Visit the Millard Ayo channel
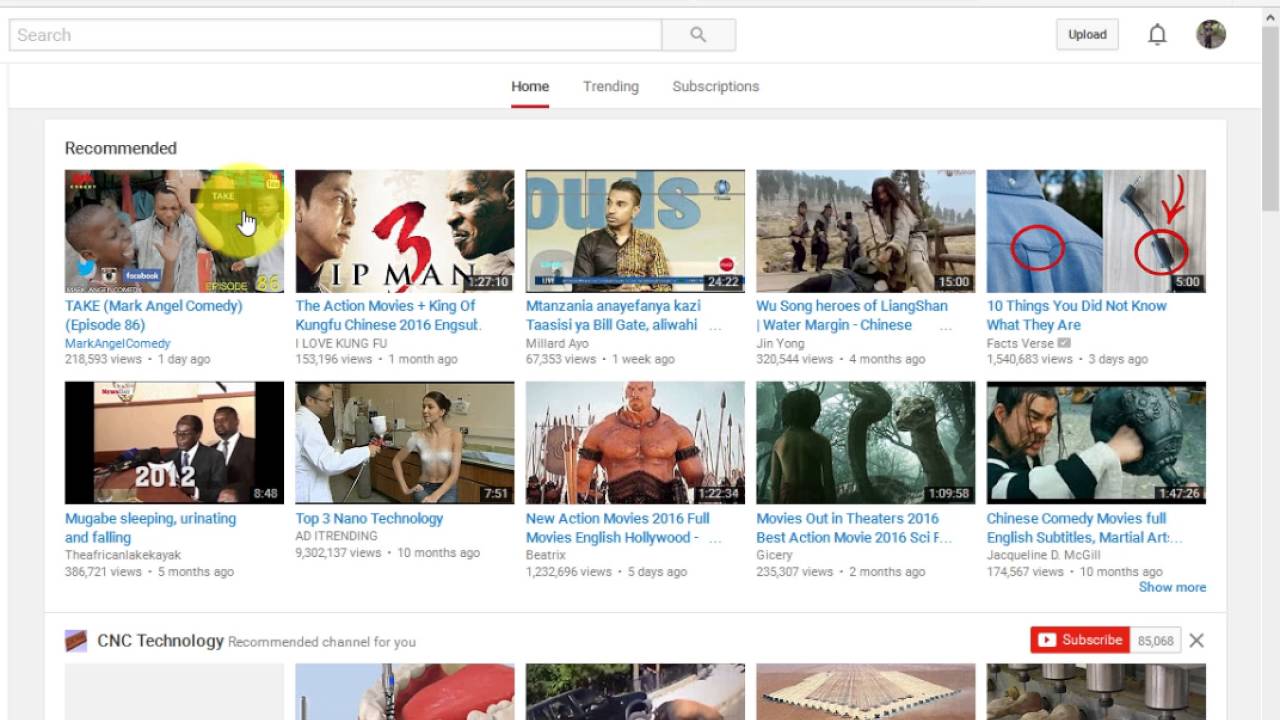Viewport: 1280px width, 720px height. (x=557, y=343)
